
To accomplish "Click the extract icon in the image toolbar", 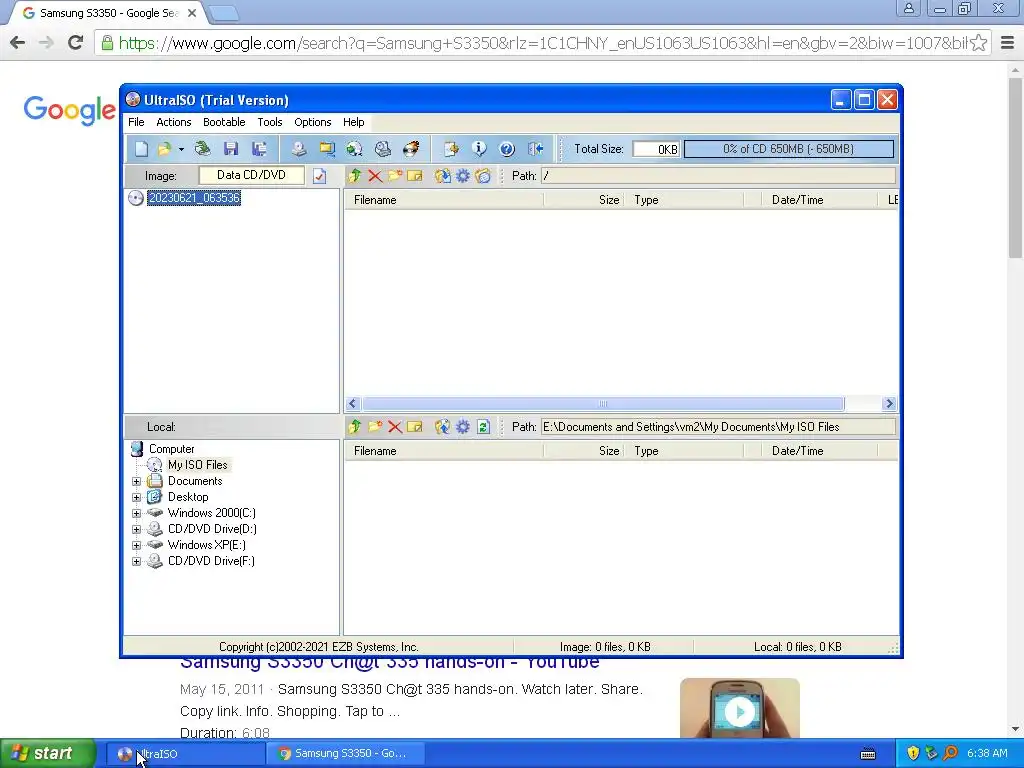I will 442,175.
